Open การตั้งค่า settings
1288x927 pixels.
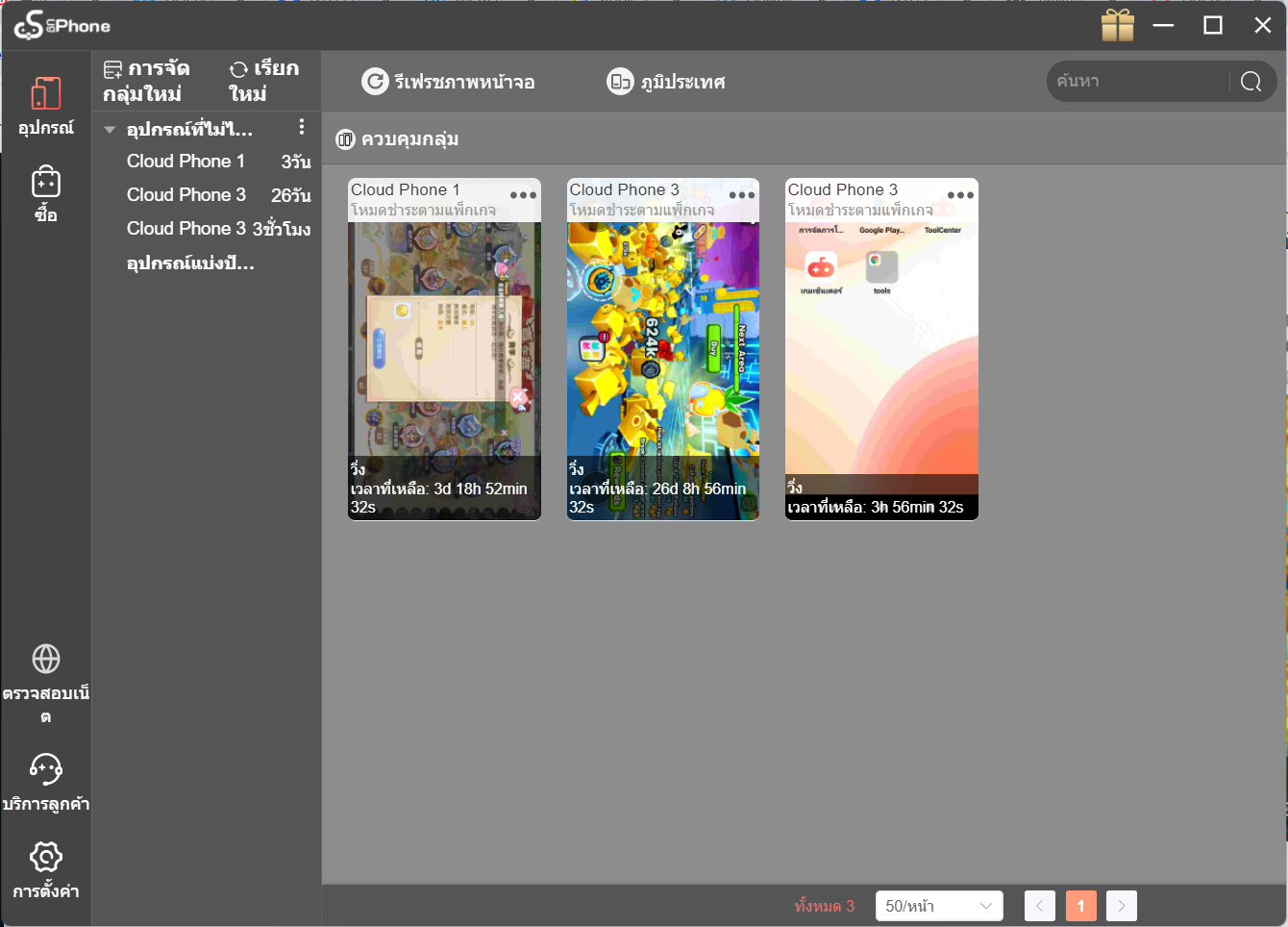46,870
